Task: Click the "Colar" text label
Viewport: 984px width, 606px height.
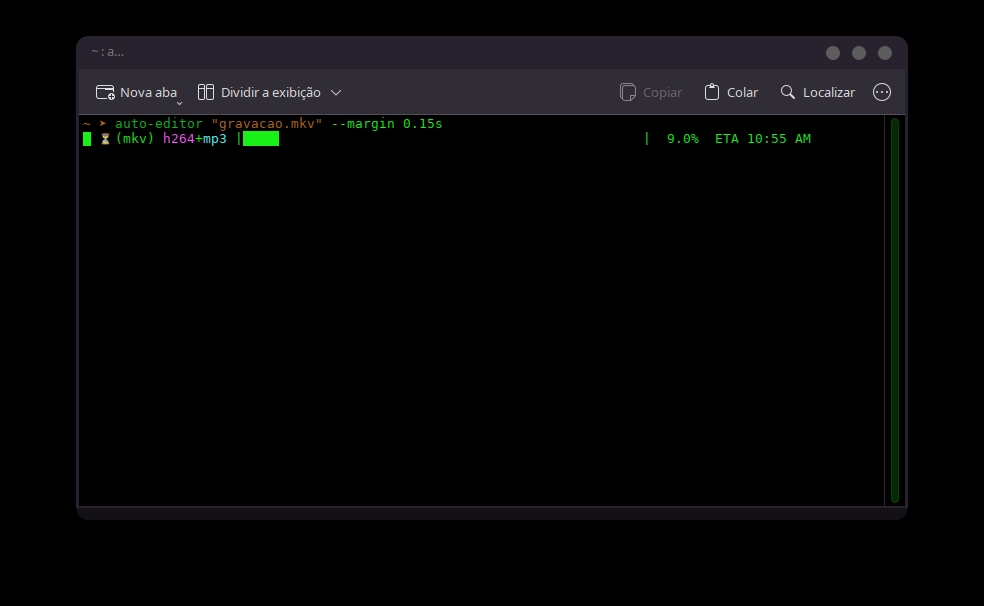Action: [x=742, y=92]
